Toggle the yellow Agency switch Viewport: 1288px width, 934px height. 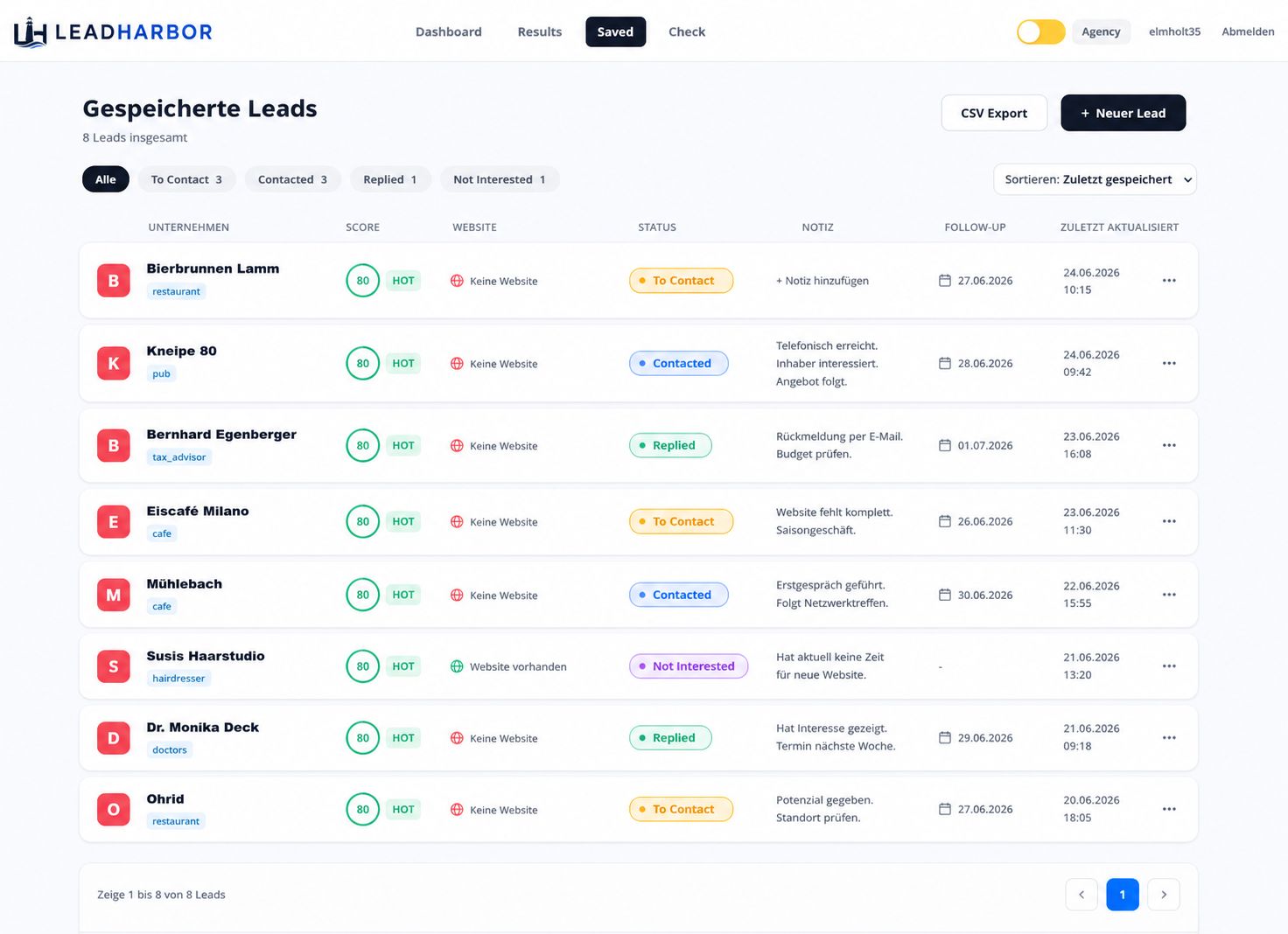tap(1040, 32)
